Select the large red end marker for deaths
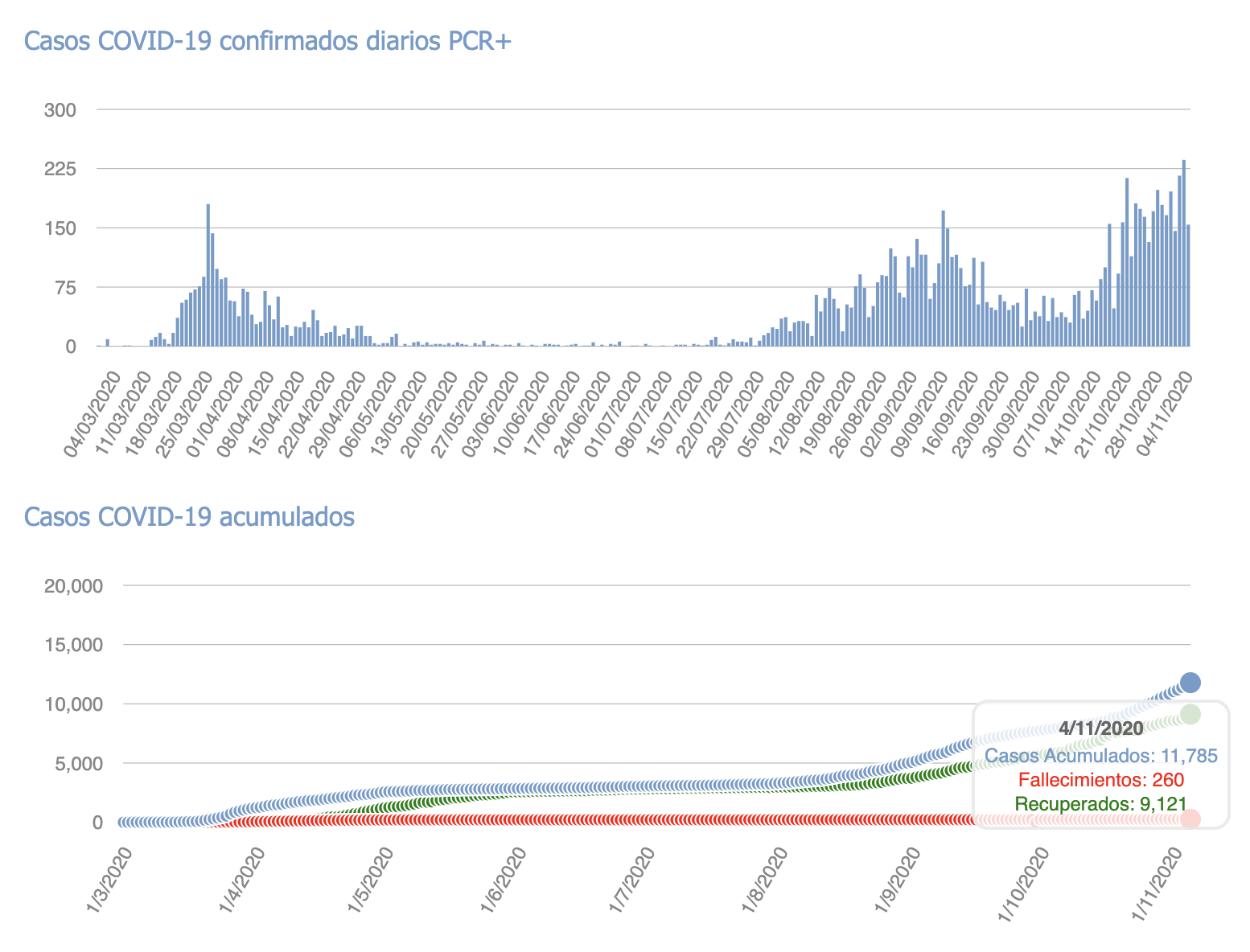The width and height of the screenshot is (1250, 952). (x=1190, y=819)
